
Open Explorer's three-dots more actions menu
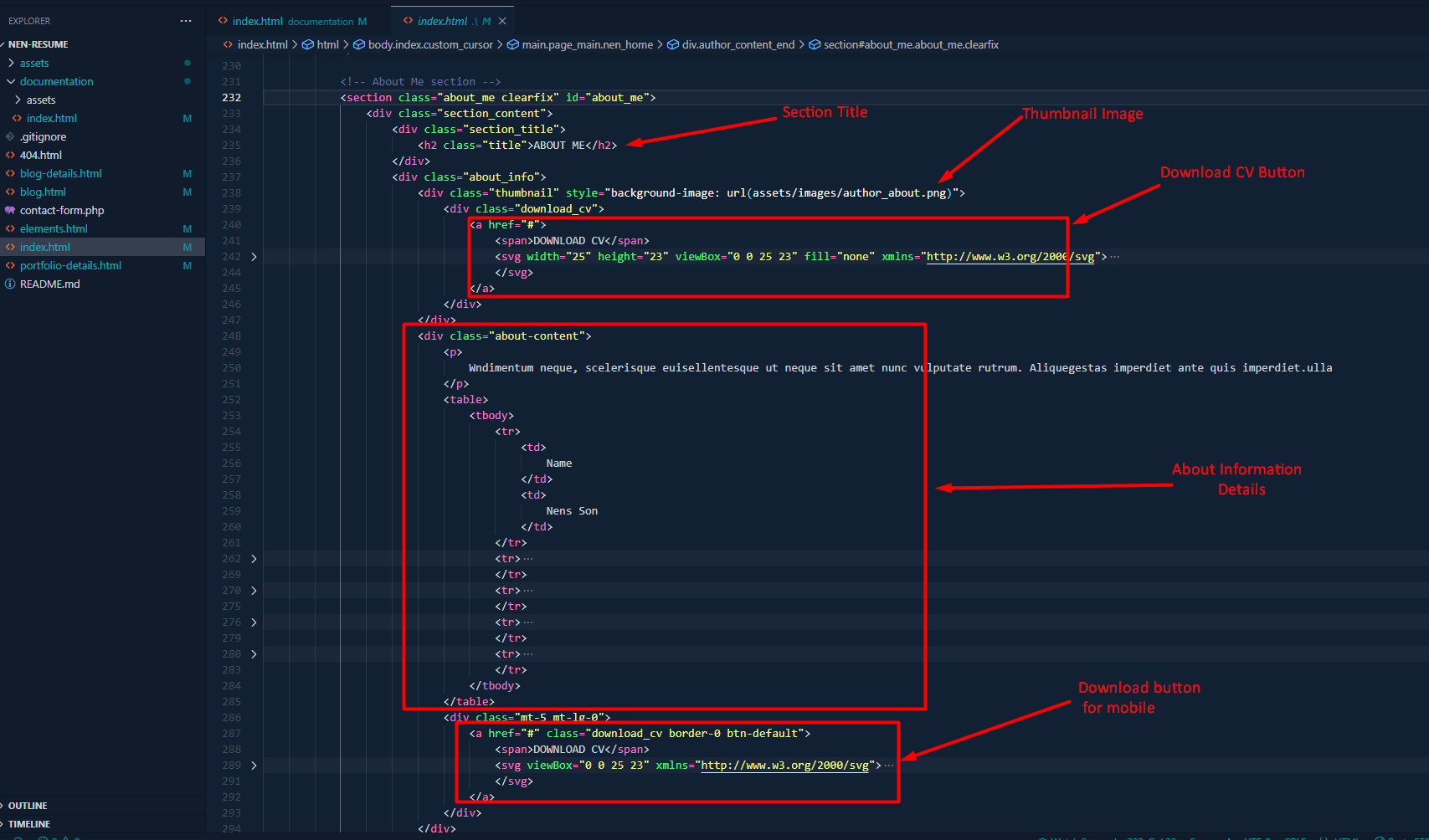(186, 21)
